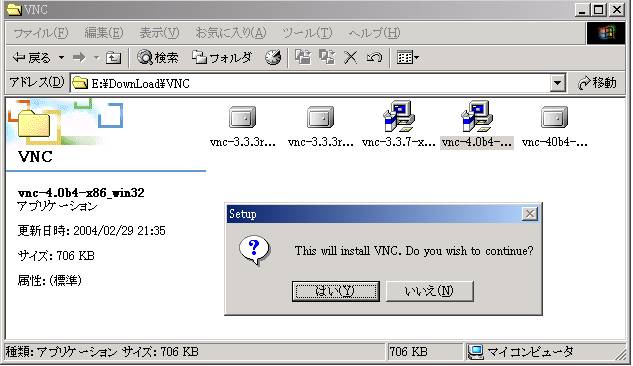Open the Search (検索) toolbar button

(157, 58)
